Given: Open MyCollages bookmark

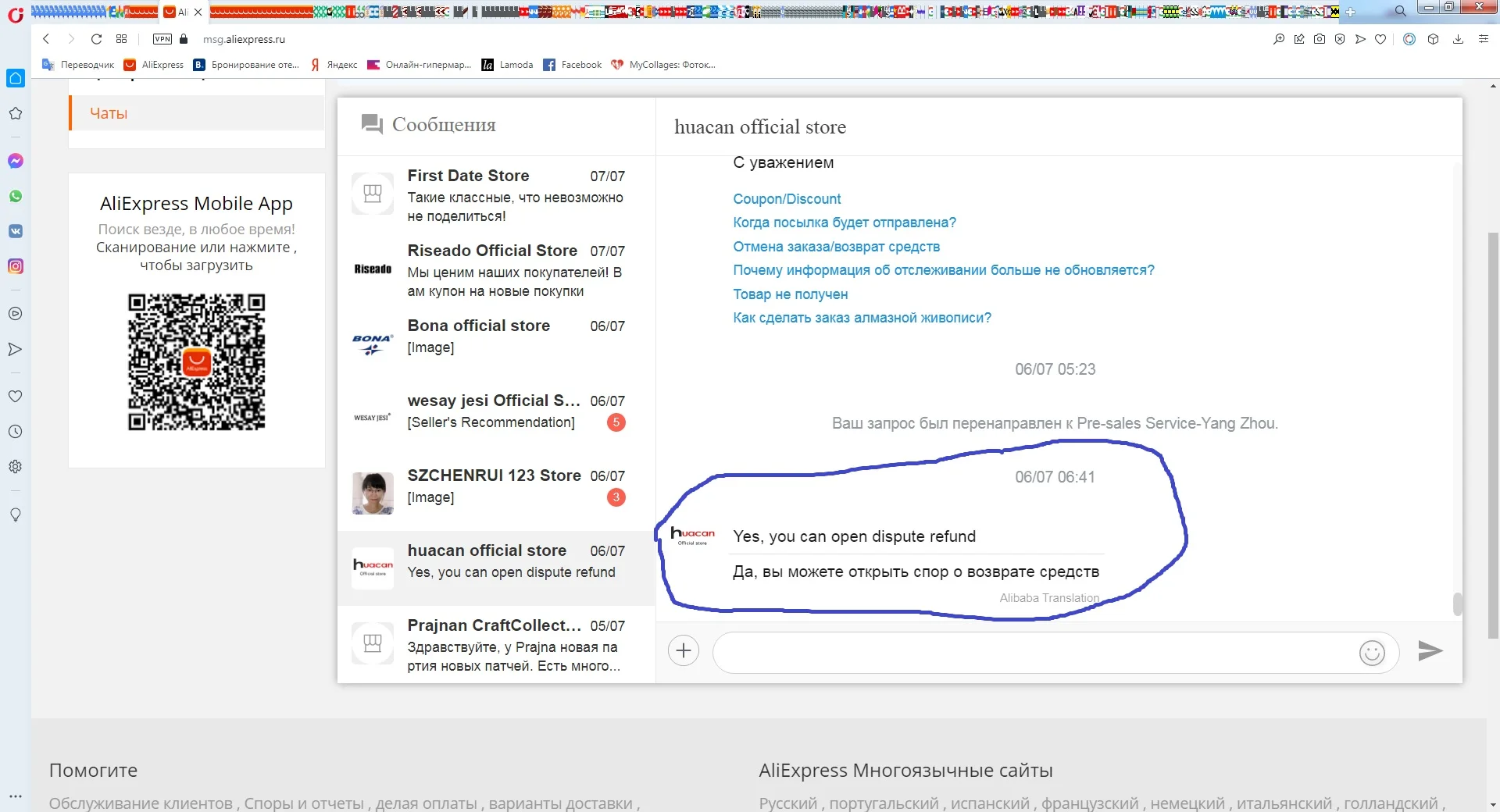Looking at the screenshot, I should click(x=663, y=65).
